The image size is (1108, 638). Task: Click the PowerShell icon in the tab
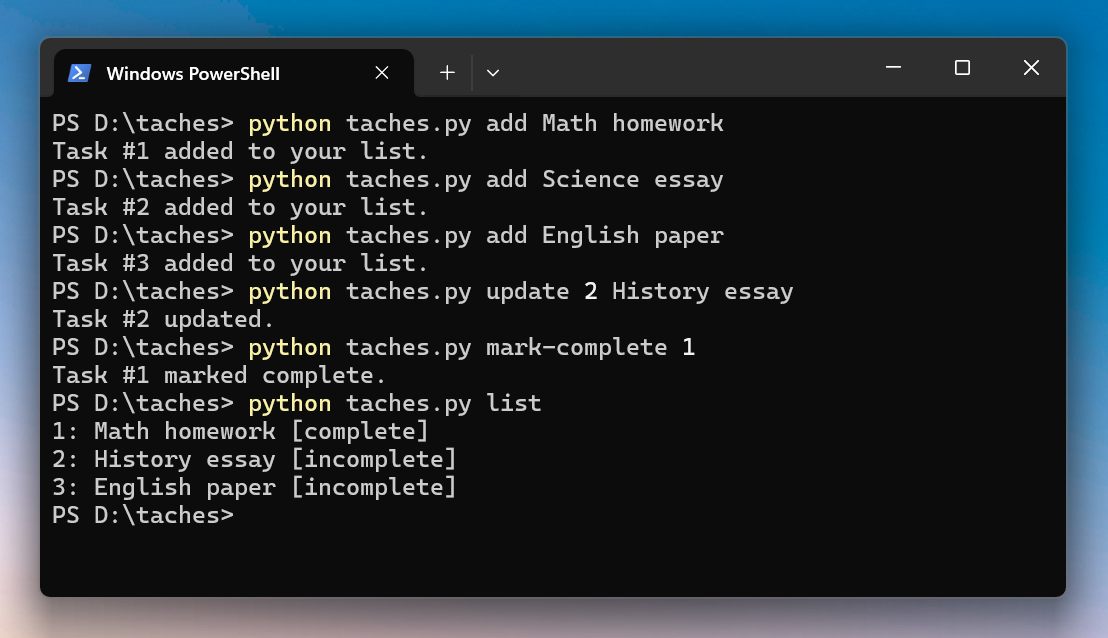pyautogui.click(x=80, y=73)
